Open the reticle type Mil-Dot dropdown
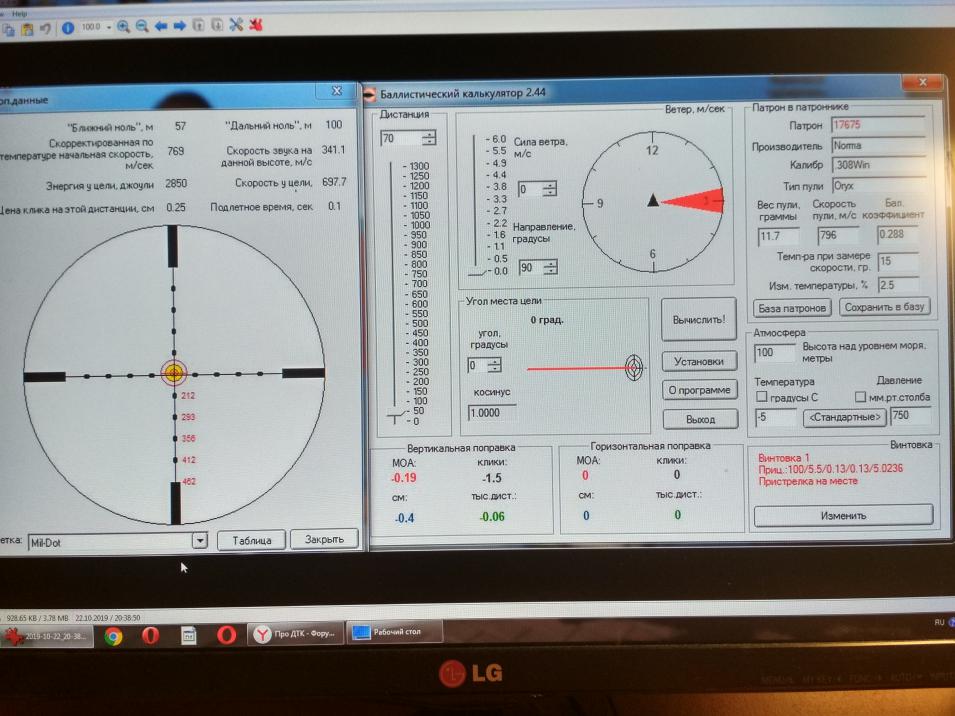Viewport: 955px width, 716px height. (199, 541)
